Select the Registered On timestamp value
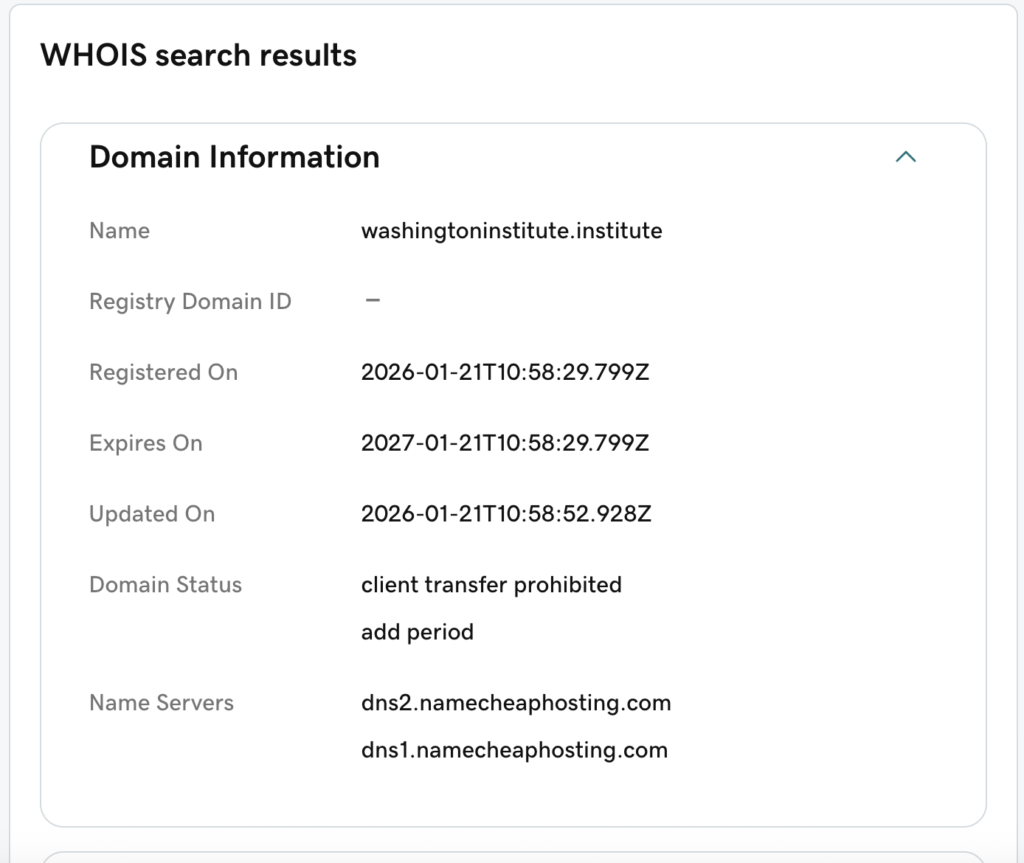1024x863 pixels. 505,372
